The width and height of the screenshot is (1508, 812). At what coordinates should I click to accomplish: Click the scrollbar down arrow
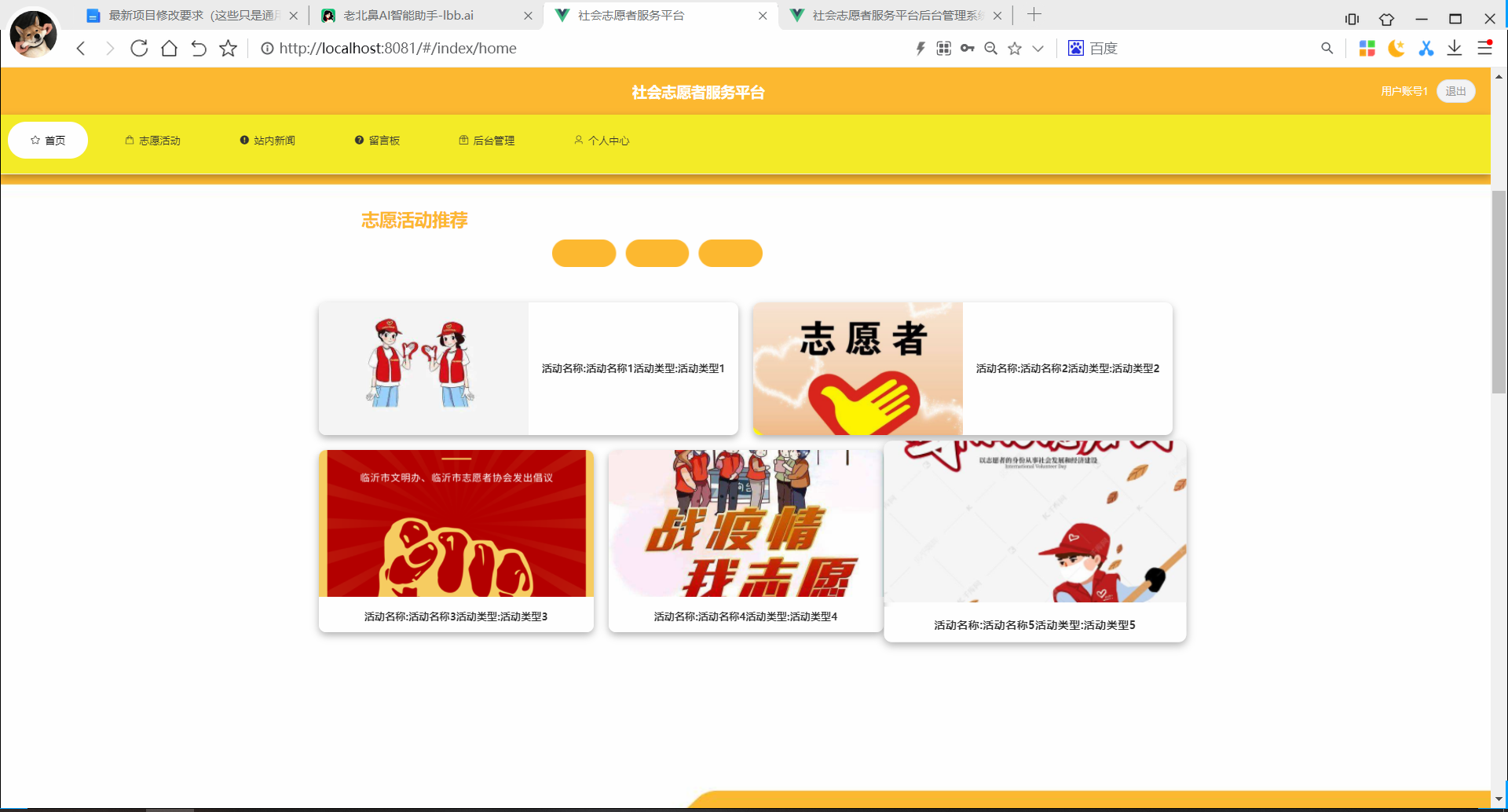(1499, 799)
